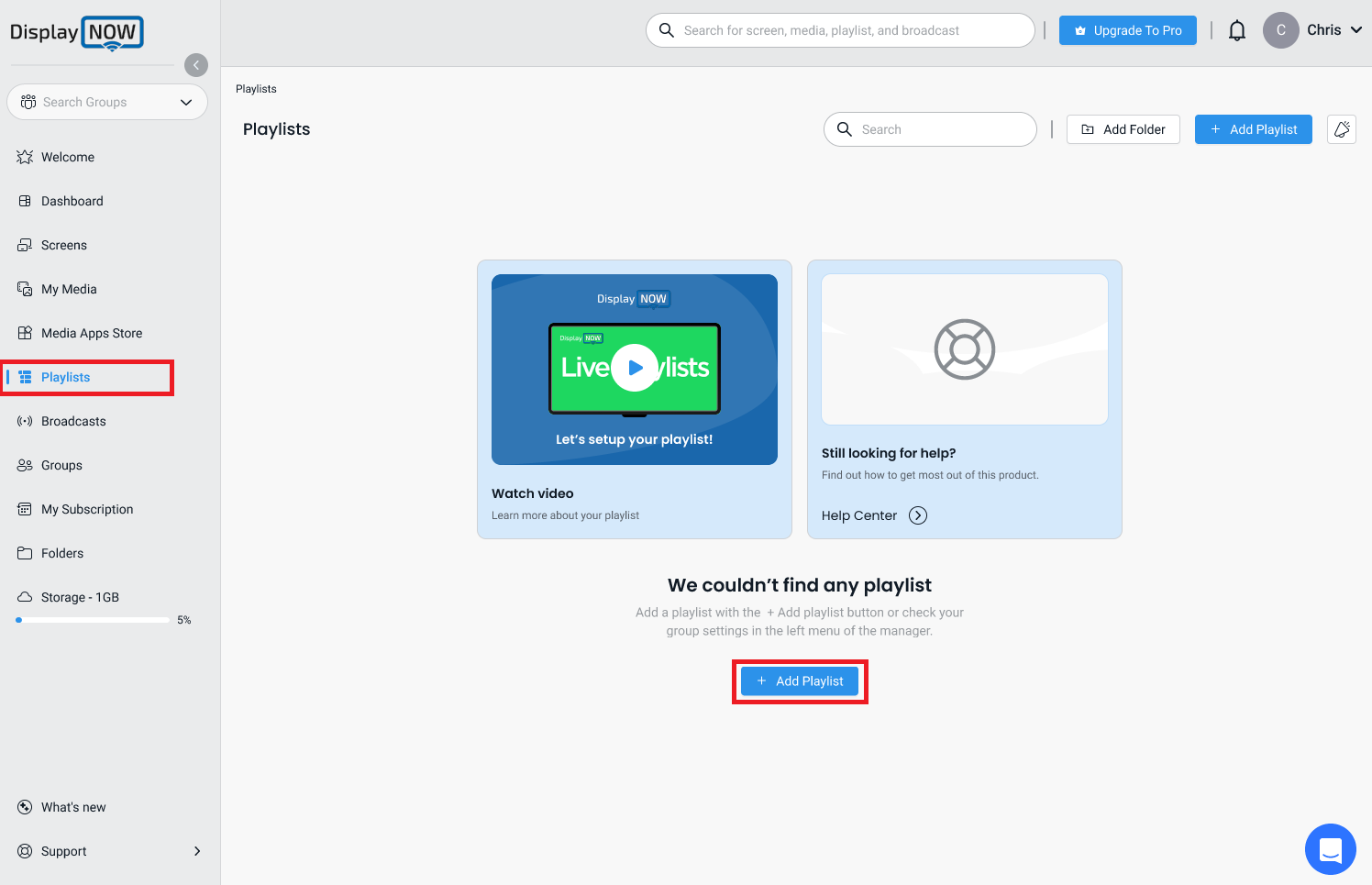Open the What's new icon
The image size is (1372, 885).
(25, 807)
